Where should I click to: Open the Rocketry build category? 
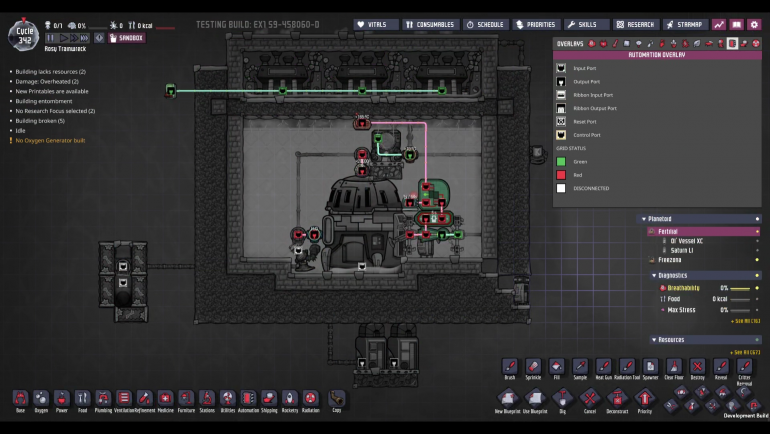289,399
